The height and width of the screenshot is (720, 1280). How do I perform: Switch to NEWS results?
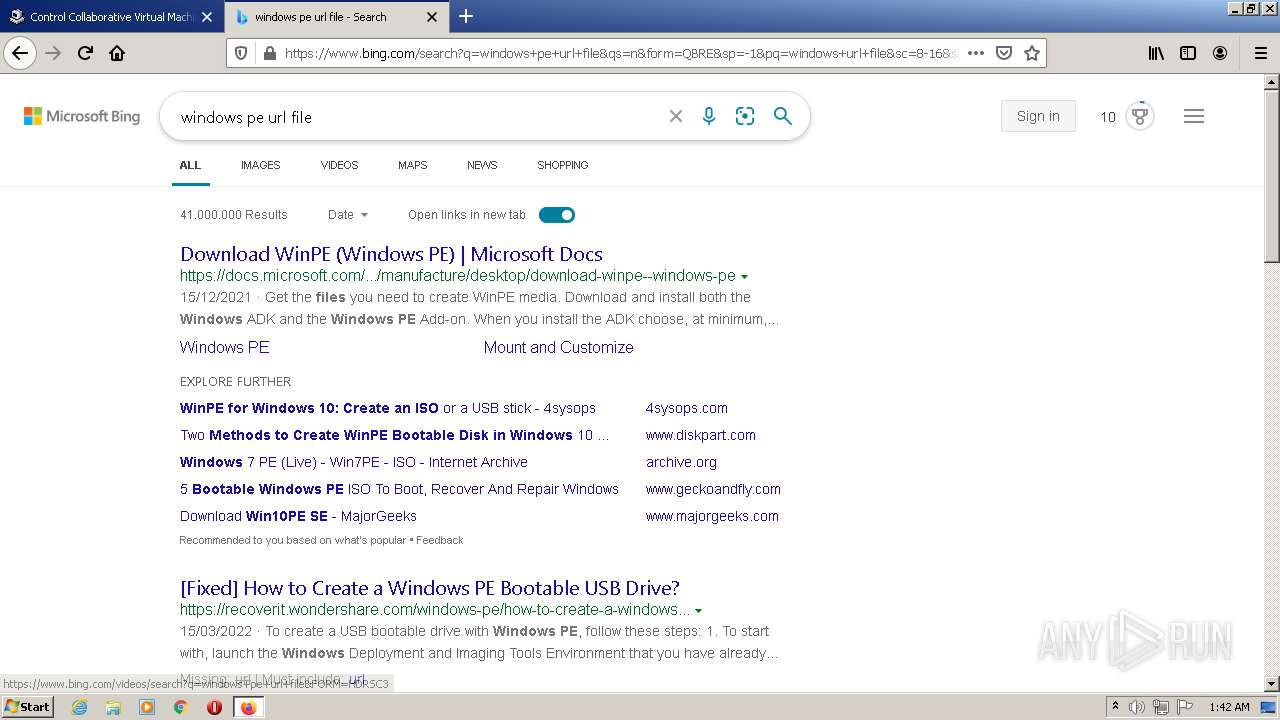click(482, 165)
